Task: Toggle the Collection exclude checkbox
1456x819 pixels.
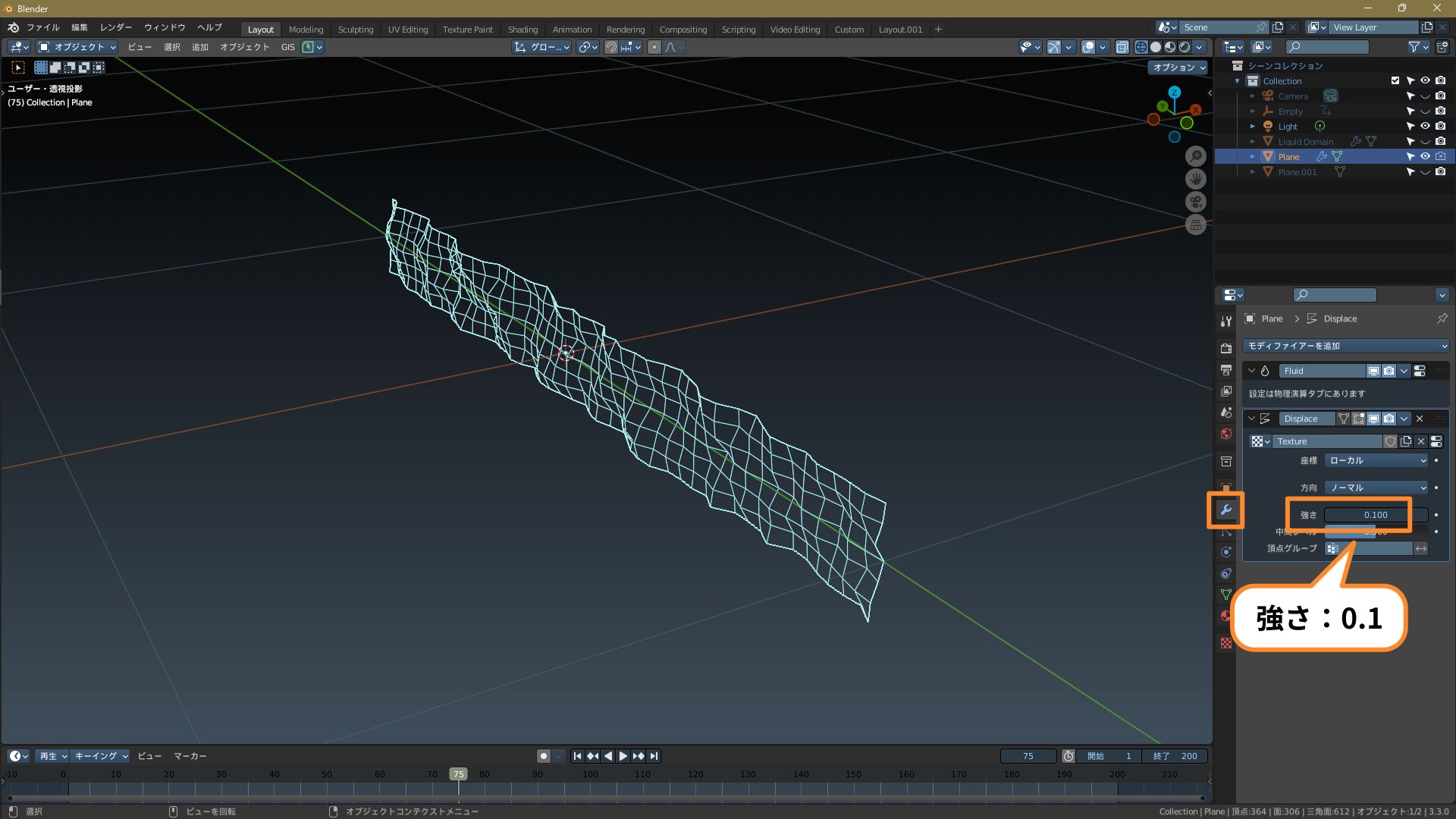Action: click(1395, 80)
